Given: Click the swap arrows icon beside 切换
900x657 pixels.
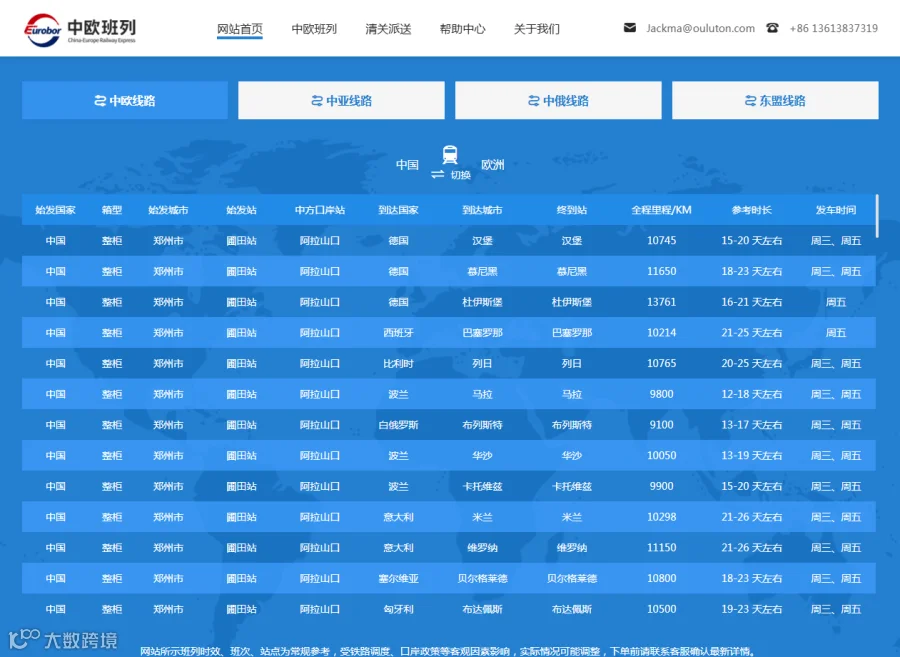Looking at the screenshot, I should tap(437, 174).
